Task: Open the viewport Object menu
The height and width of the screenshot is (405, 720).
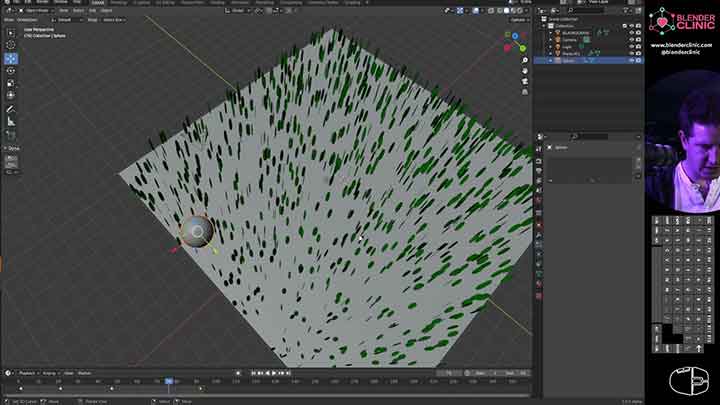Action: [106, 11]
